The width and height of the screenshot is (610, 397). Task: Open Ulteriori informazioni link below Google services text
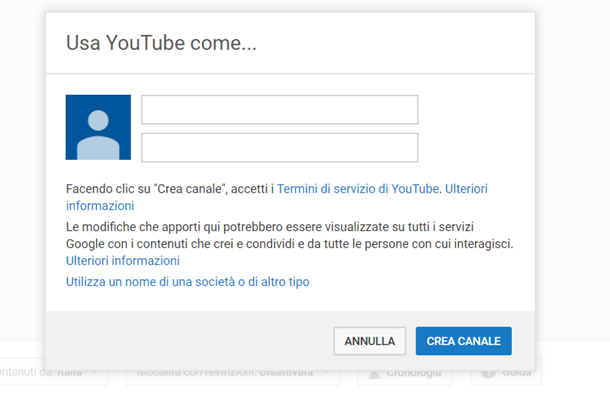[x=123, y=261]
